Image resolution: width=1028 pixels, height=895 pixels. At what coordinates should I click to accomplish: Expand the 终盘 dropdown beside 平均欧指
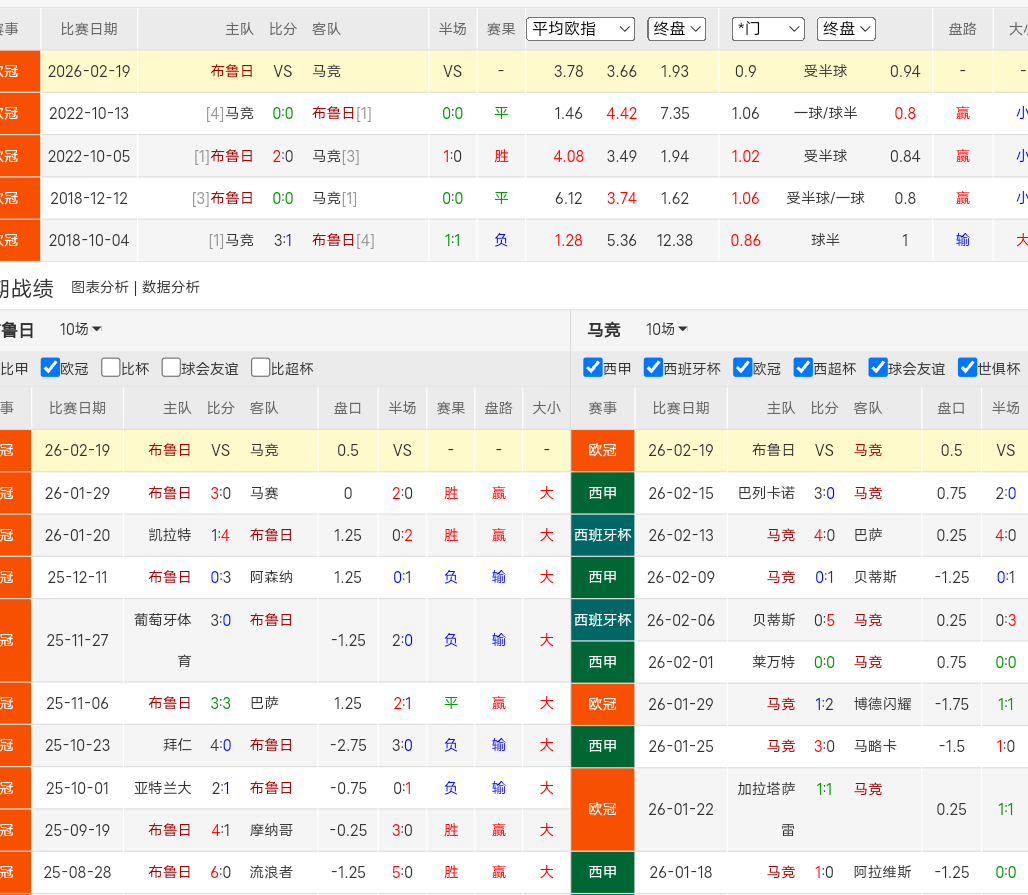point(676,29)
